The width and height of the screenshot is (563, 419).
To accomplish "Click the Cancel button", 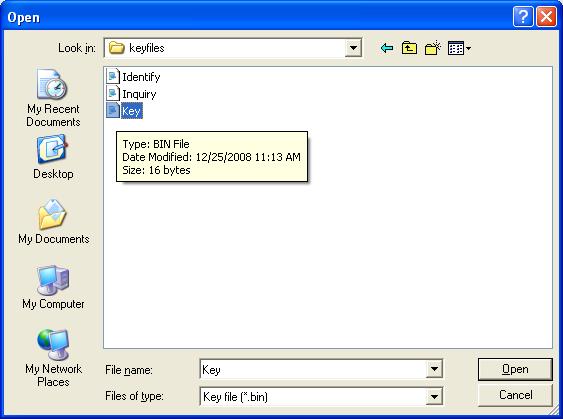I will point(515,395).
